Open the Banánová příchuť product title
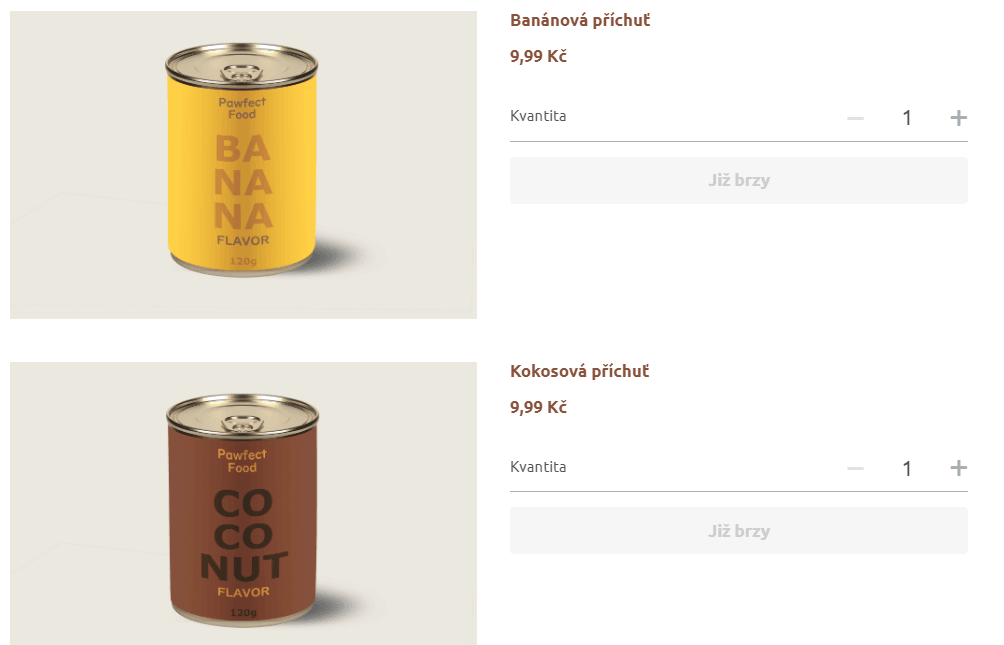Screen dimensions: 1004x645 point(580,20)
